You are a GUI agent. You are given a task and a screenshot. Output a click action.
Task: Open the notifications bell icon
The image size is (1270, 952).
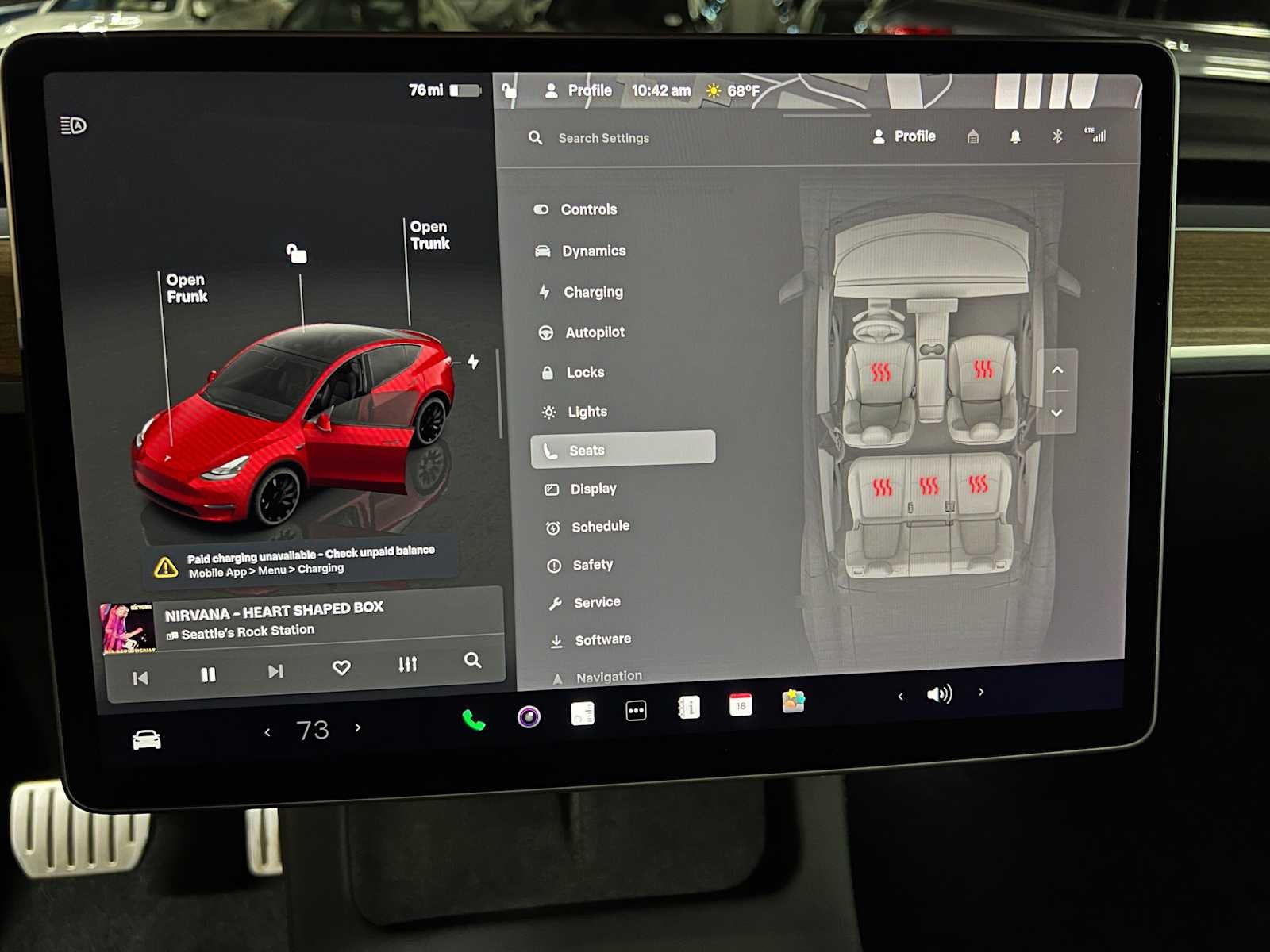pyautogui.click(x=1015, y=136)
